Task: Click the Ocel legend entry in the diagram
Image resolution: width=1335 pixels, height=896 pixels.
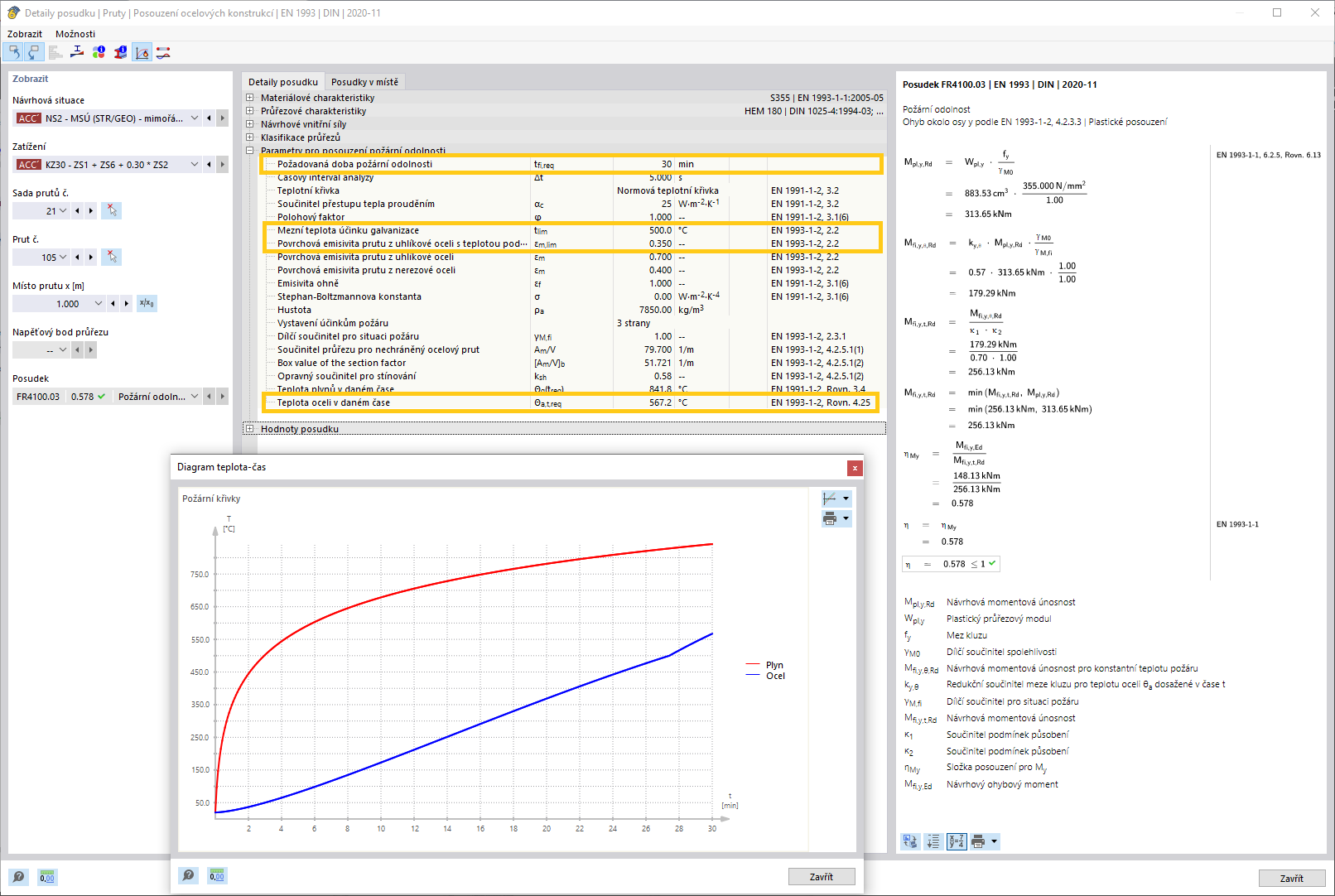Action: tap(766, 676)
